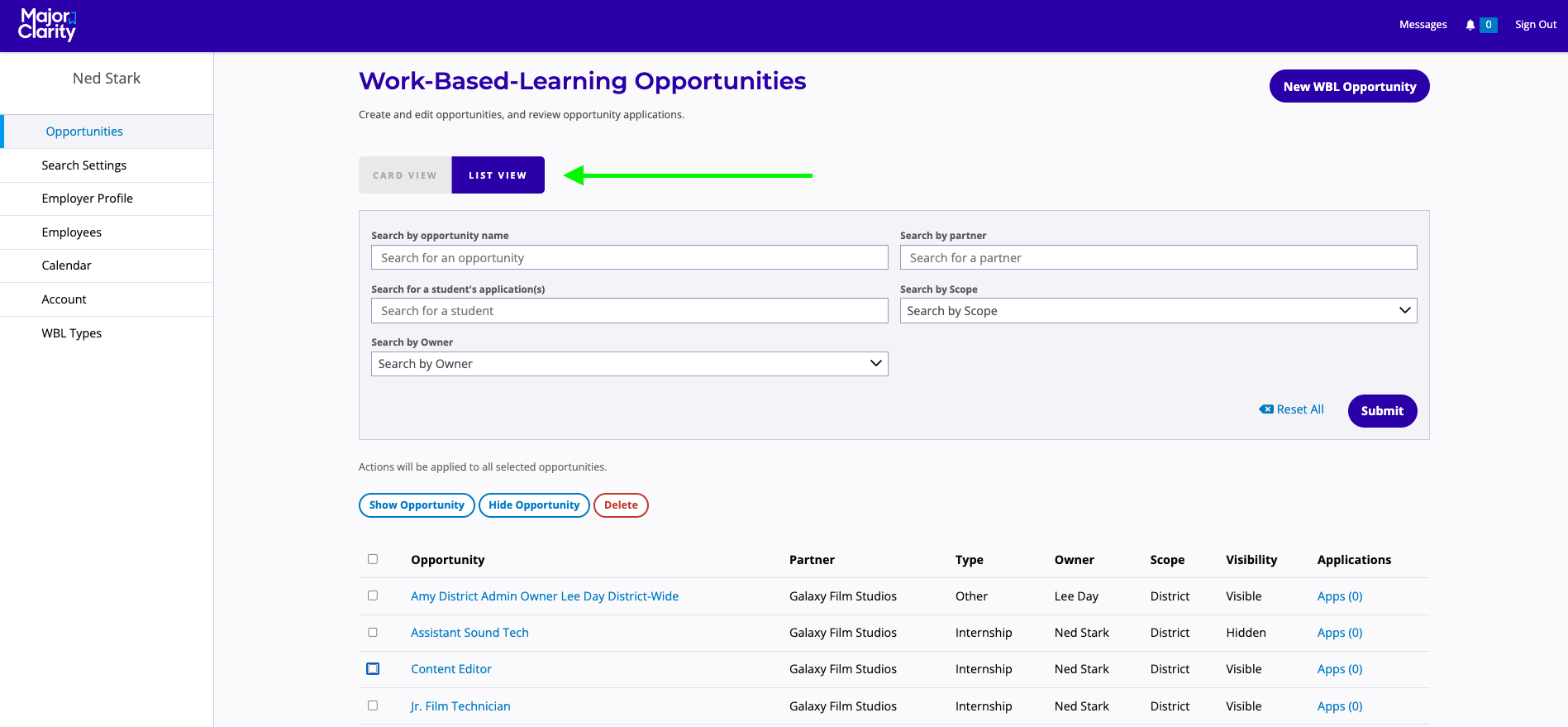Select the List View tab

[498, 175]
